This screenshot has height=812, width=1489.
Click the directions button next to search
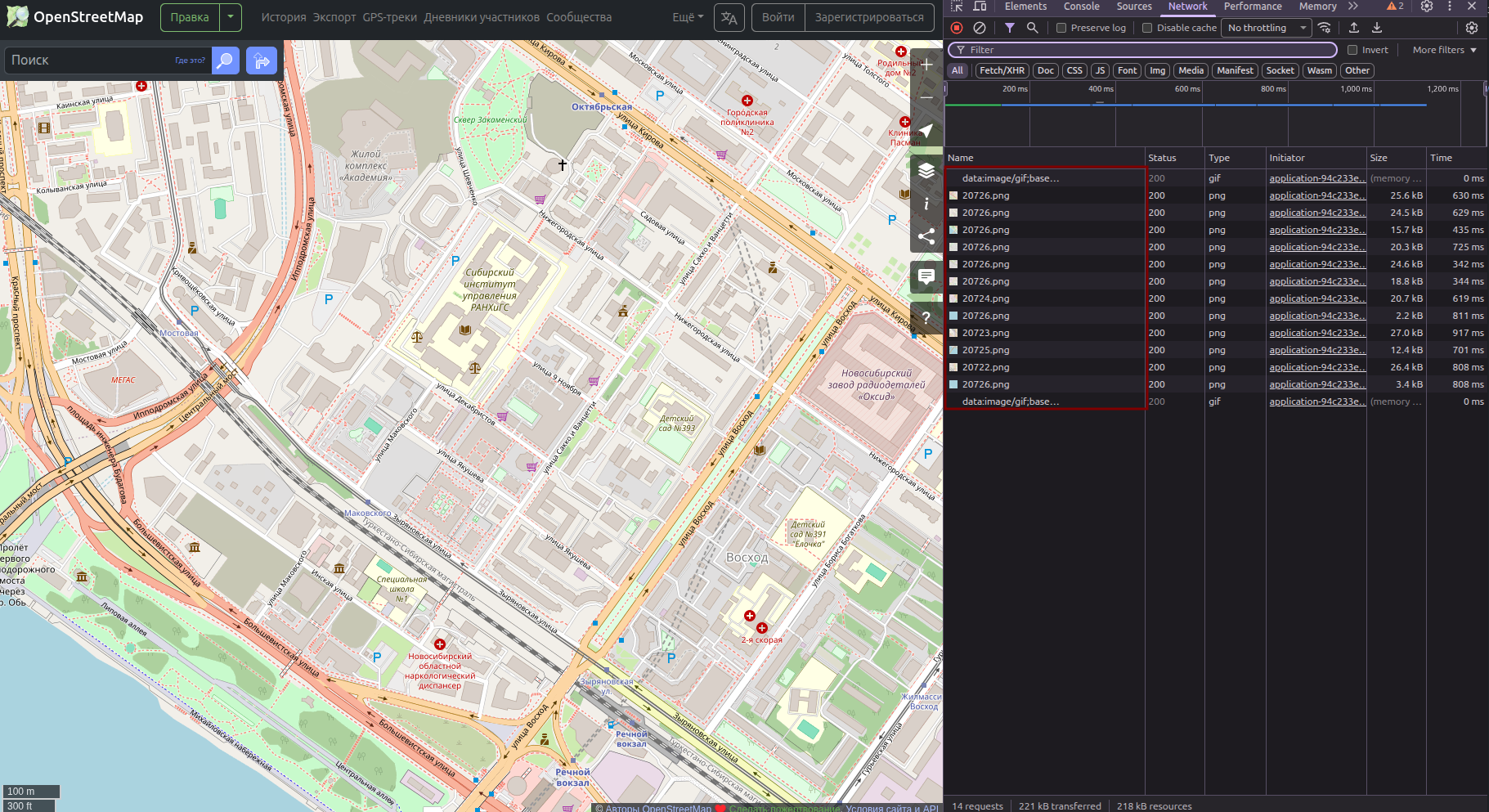262,61
